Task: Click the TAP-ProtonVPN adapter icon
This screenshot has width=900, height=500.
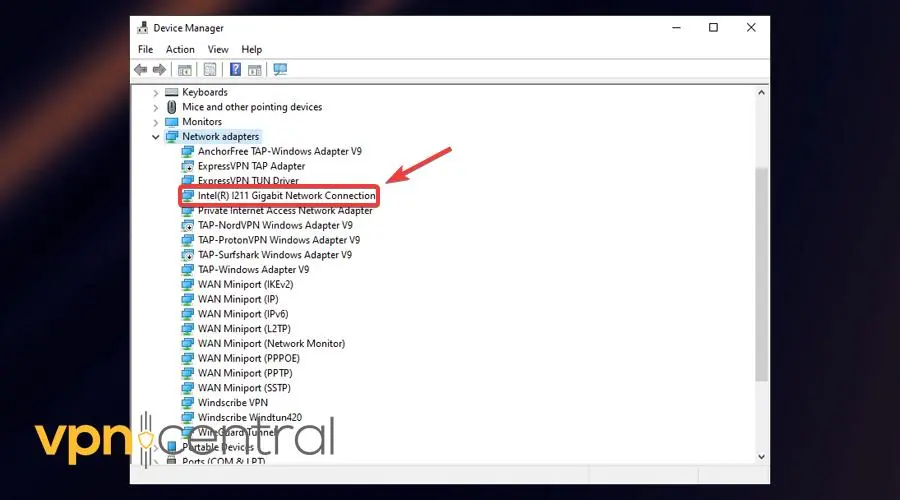Action: click(x=188, y=240)
